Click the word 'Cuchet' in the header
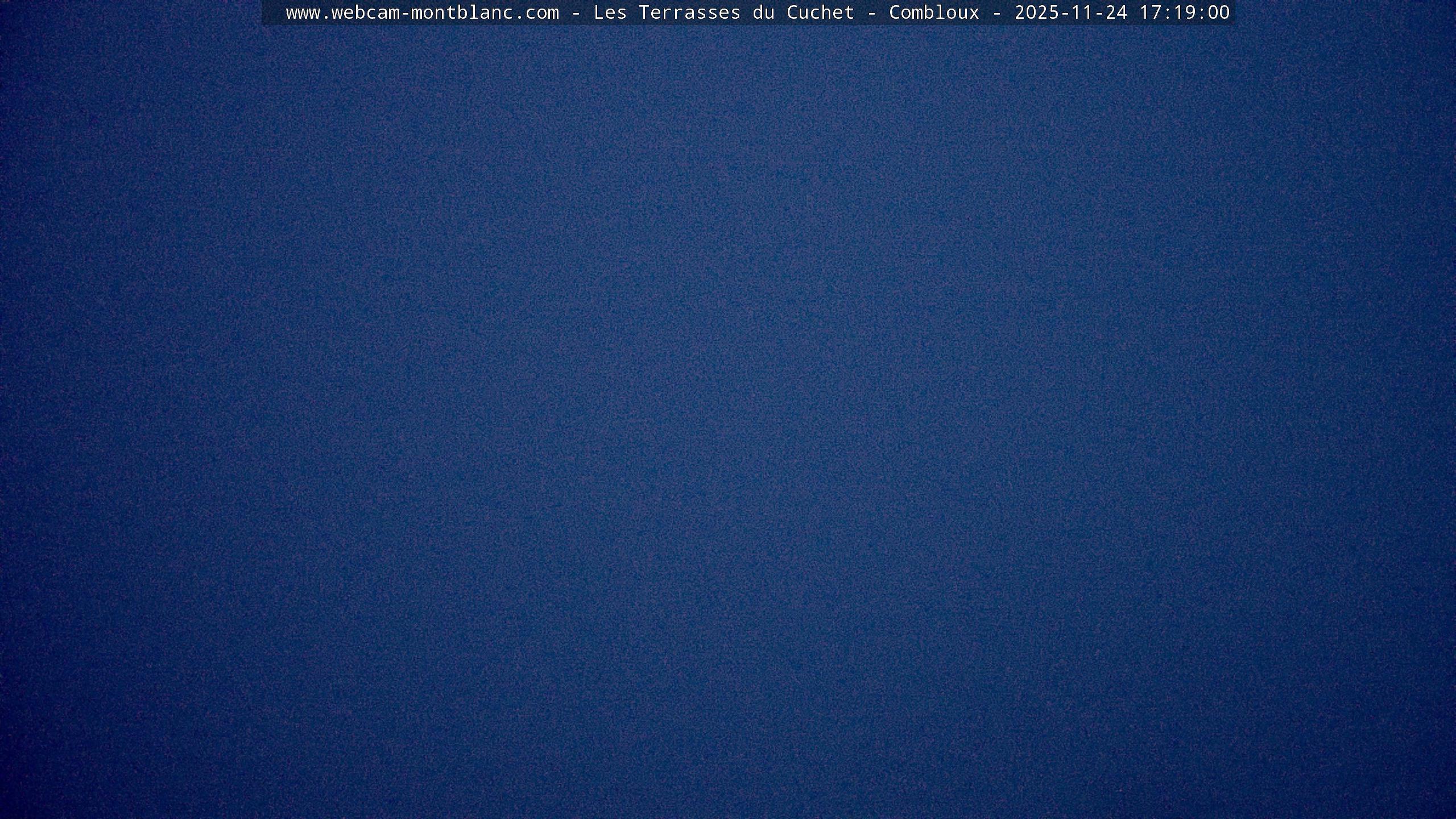 tap(820, 13)
